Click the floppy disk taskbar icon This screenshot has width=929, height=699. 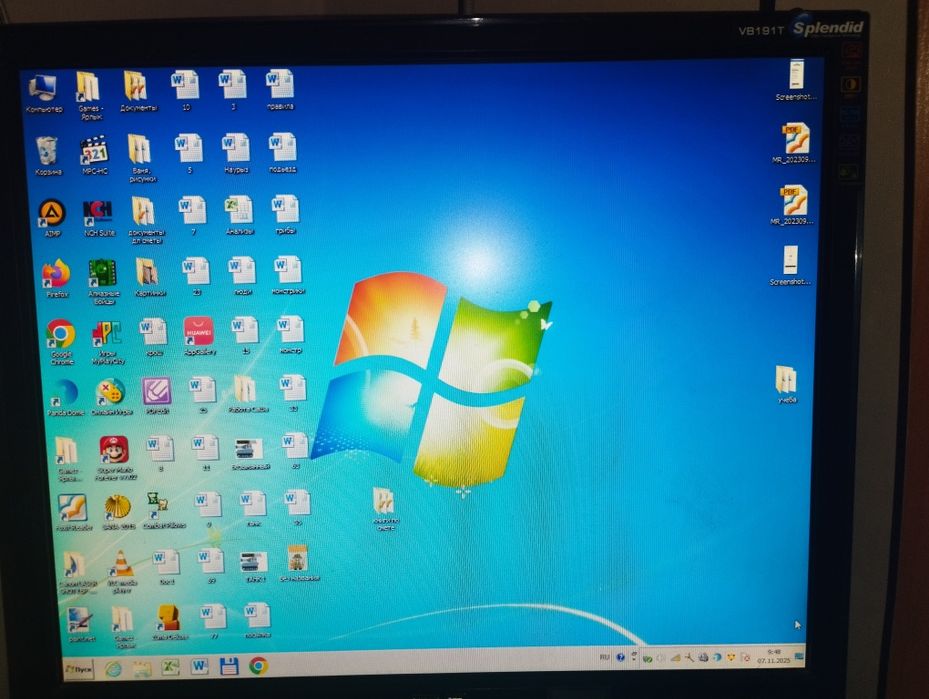tap(229, 666)
